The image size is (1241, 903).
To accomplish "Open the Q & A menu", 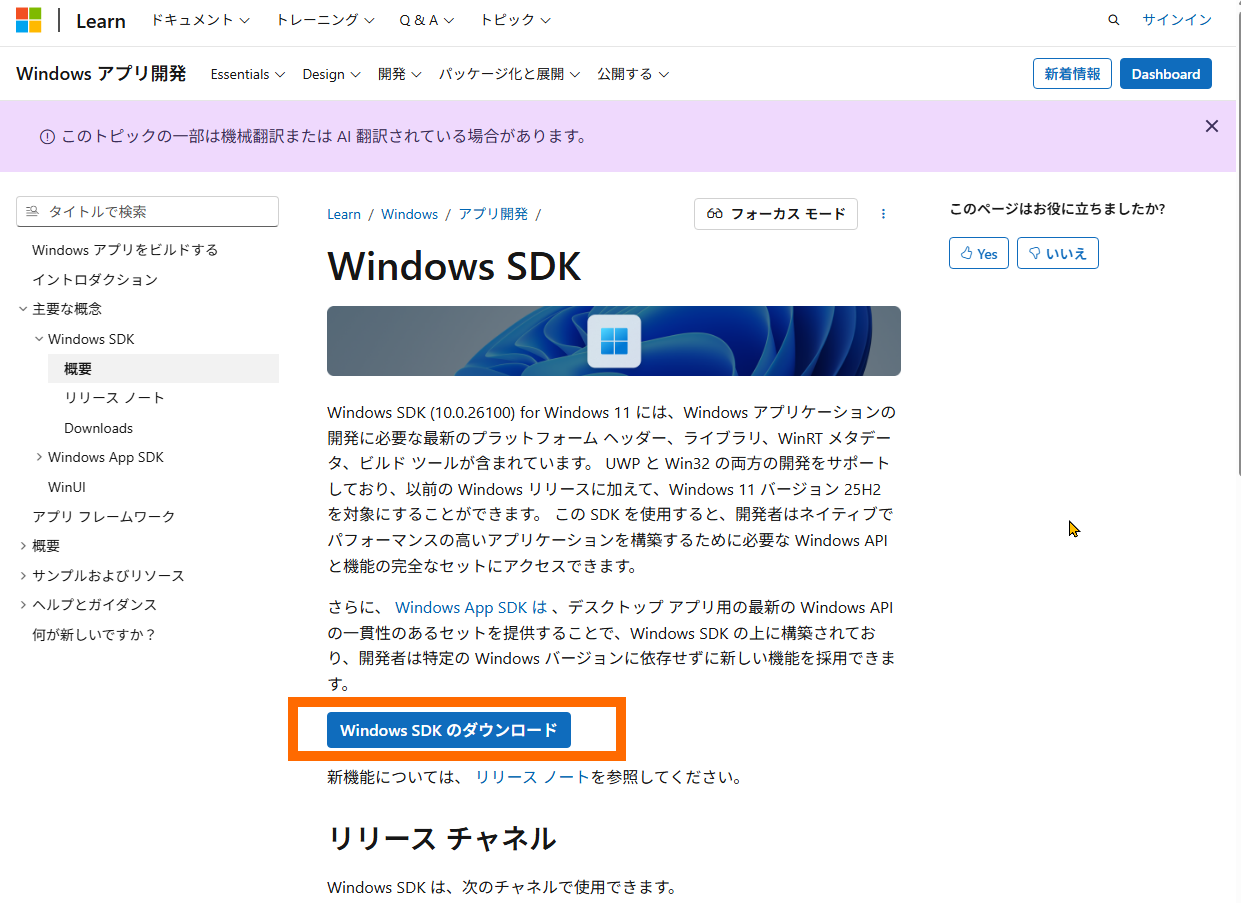I will click(x=426, y=19).
